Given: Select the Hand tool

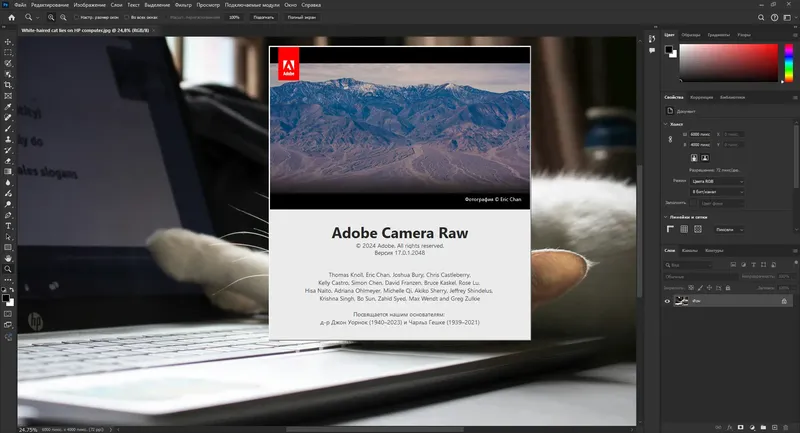Looking at the screenshot, I should (8, 258).
